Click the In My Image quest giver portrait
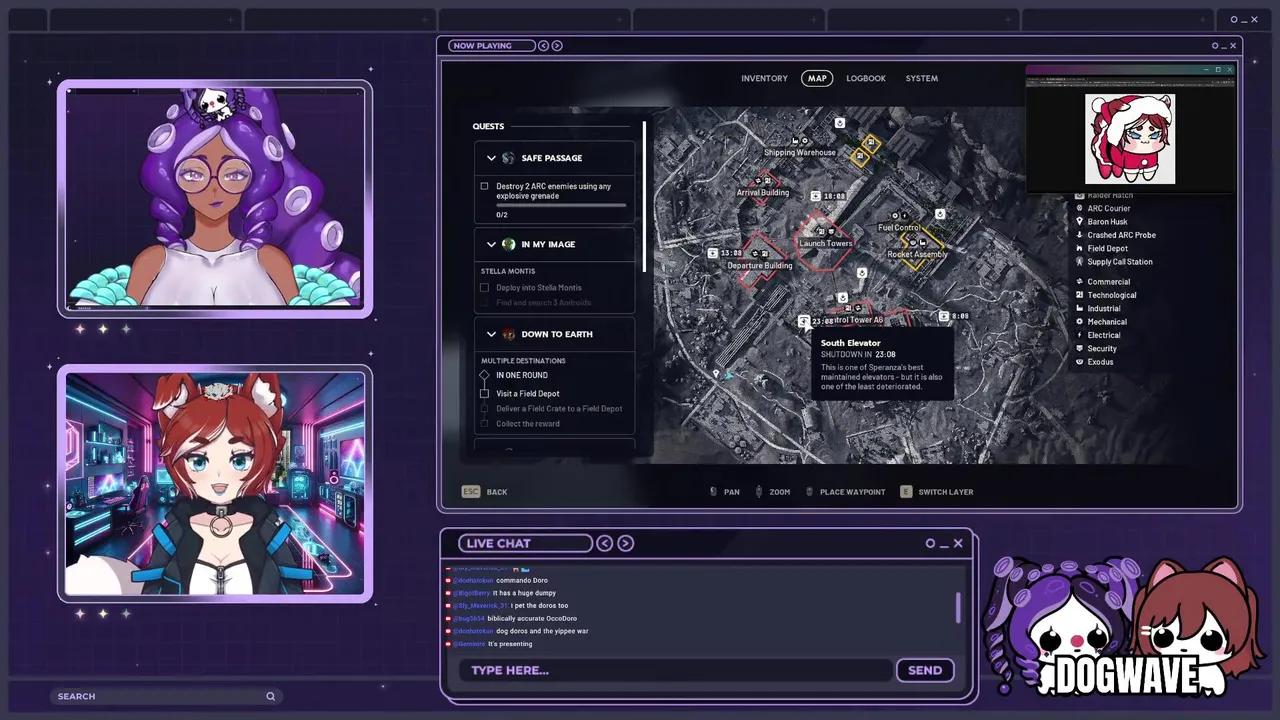Image resolution: width=1280 pixels, height=720 pixels. (x=508, y=244)
